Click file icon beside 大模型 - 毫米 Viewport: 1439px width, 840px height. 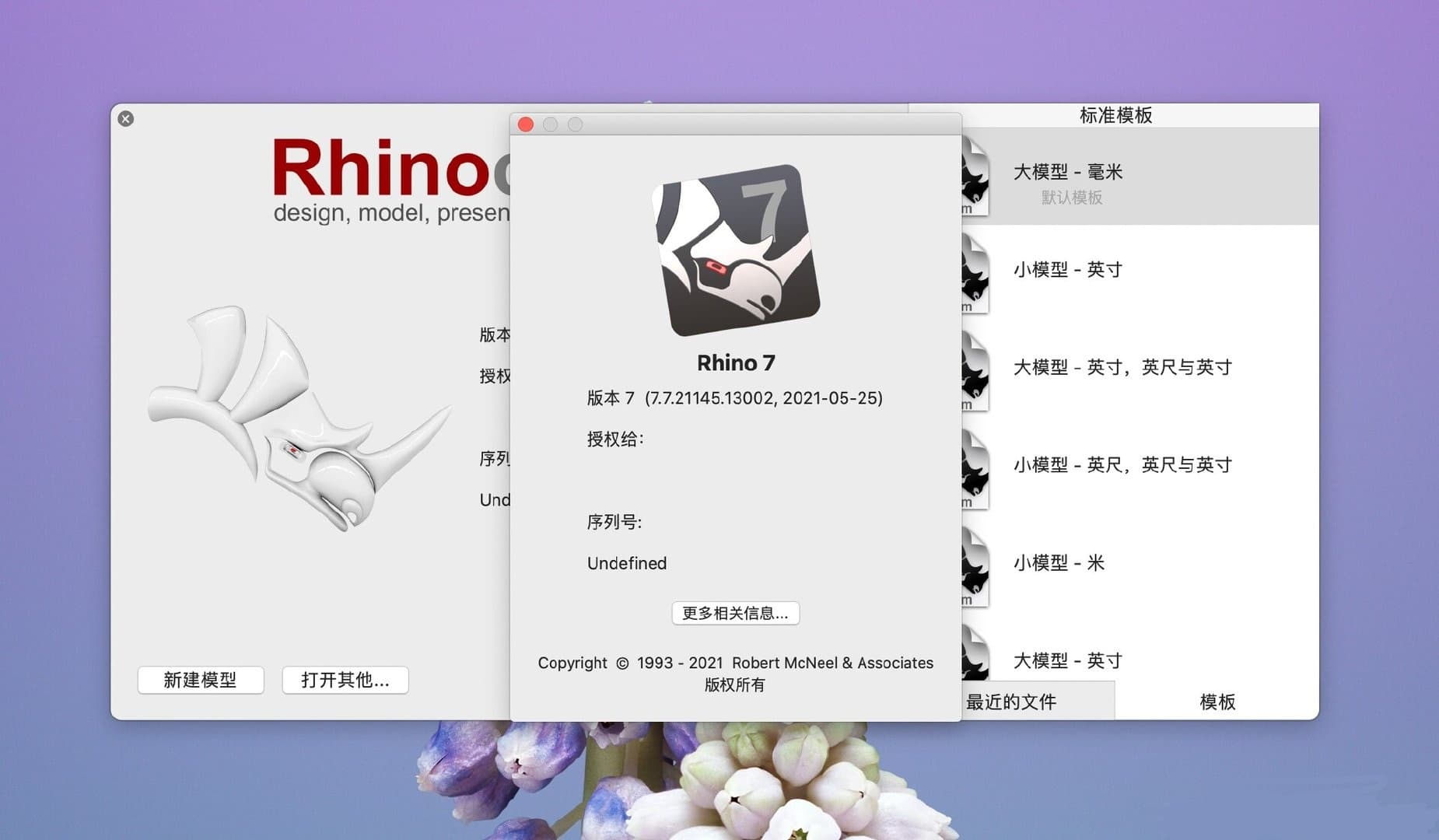(975, 177)
